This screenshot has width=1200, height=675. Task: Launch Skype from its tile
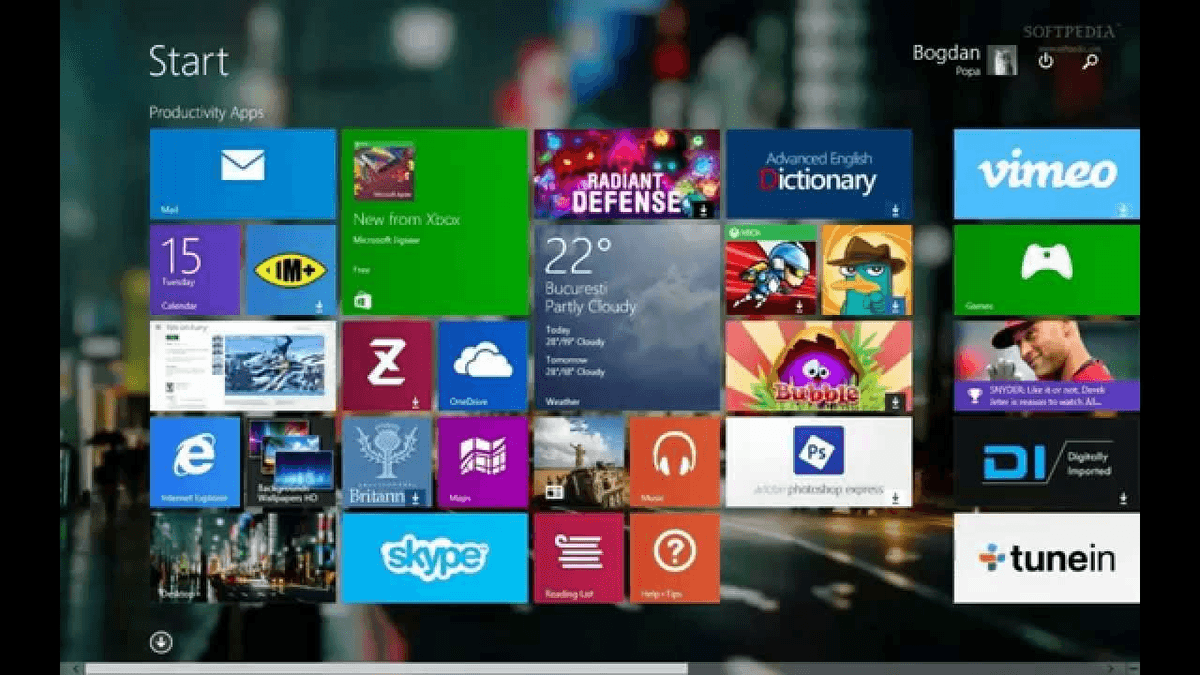[x=434, y=557]
